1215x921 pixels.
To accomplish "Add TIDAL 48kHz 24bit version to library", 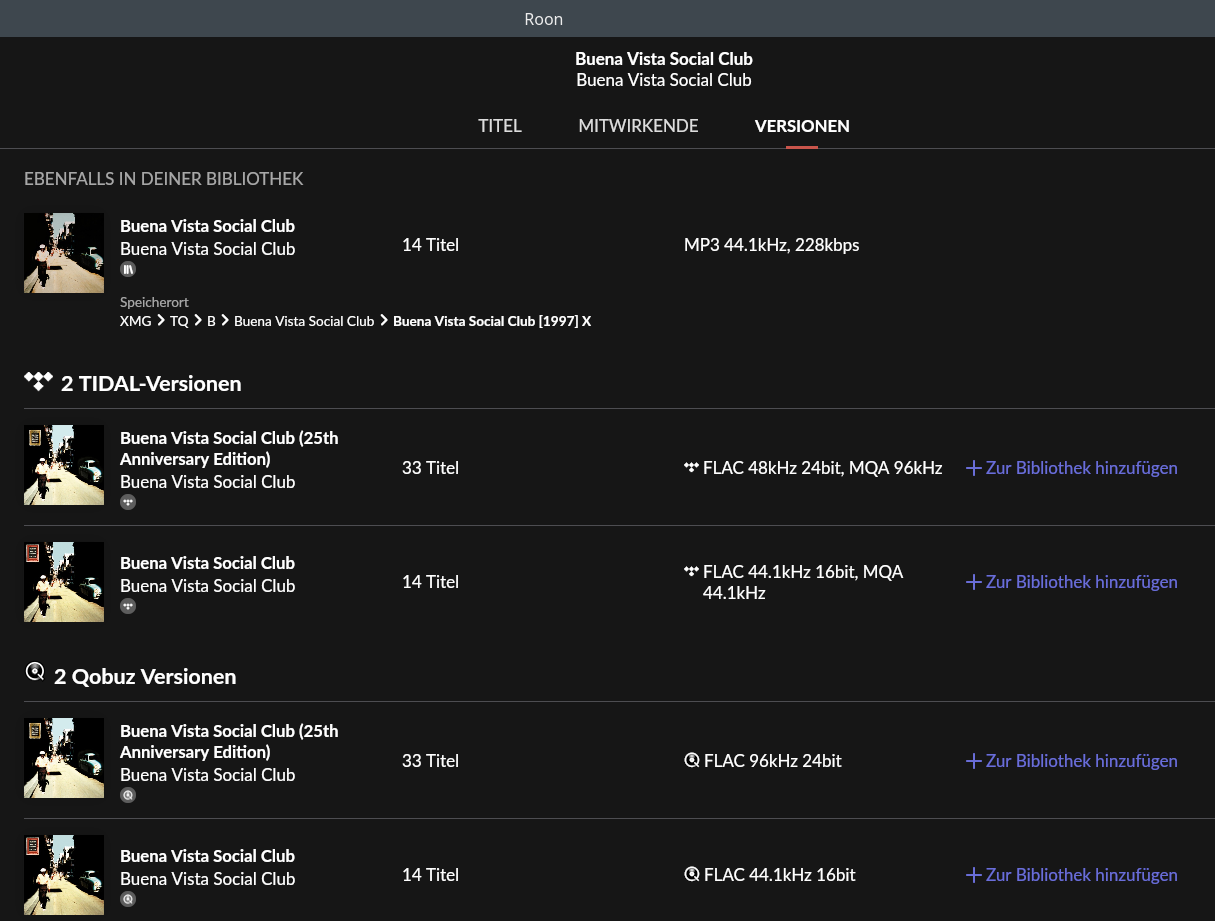I will pos(1071,468).
